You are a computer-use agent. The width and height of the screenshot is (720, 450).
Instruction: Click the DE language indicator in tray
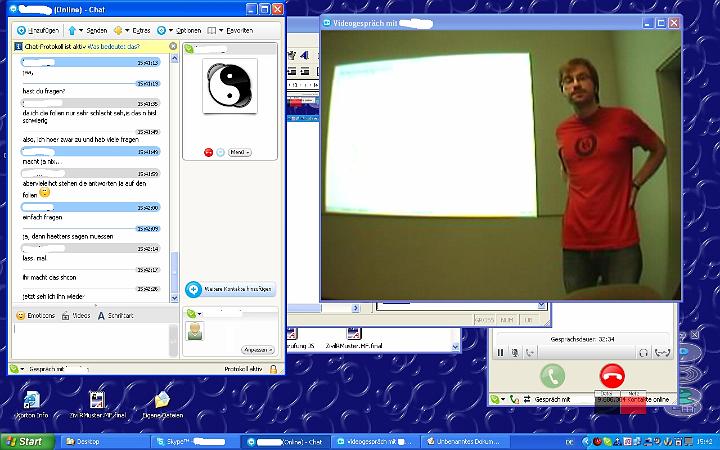tap(569, 442)
